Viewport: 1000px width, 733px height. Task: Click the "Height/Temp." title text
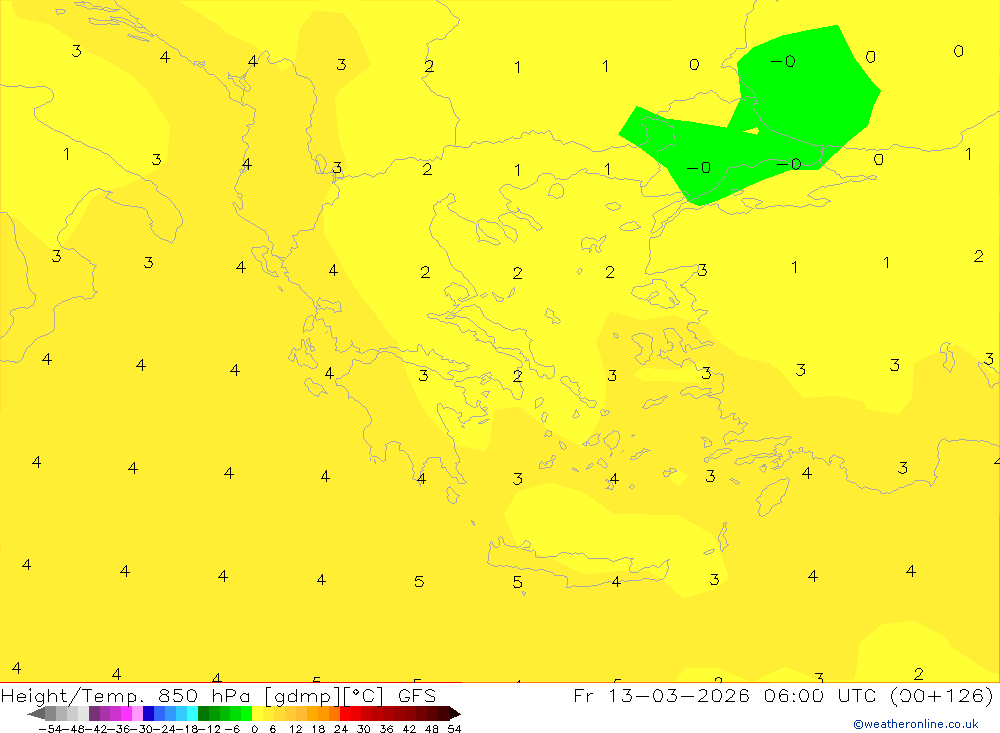click(x=73, y=696)
